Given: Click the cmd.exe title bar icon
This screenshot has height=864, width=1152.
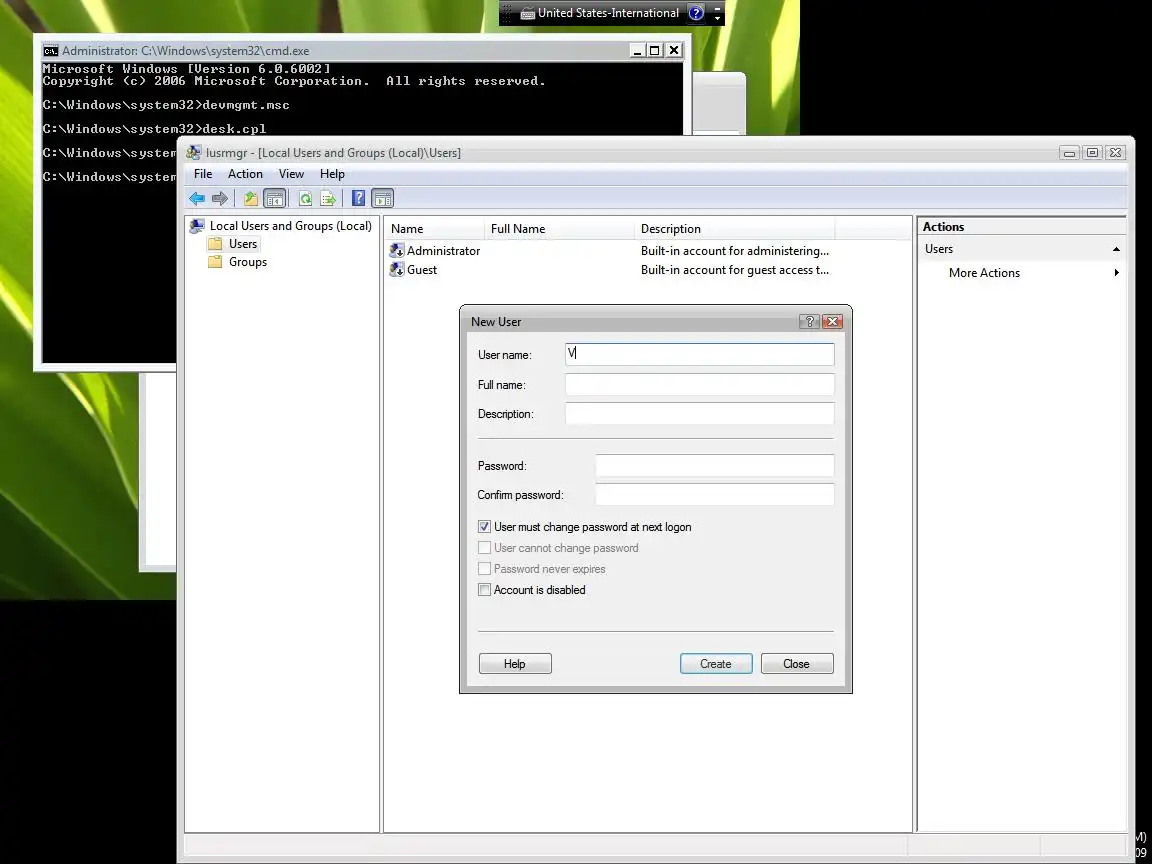Looking at the screenshot, I should [51, 51].
